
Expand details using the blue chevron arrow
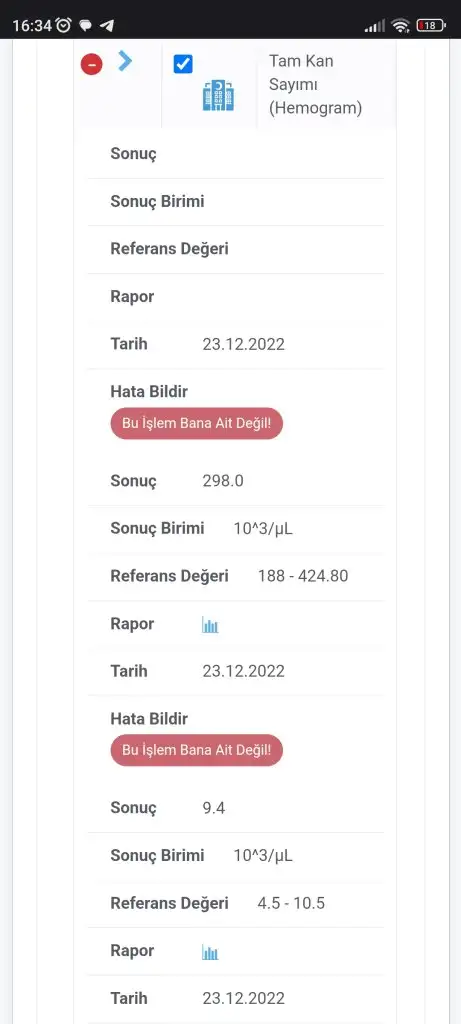(x=125, y=61)
